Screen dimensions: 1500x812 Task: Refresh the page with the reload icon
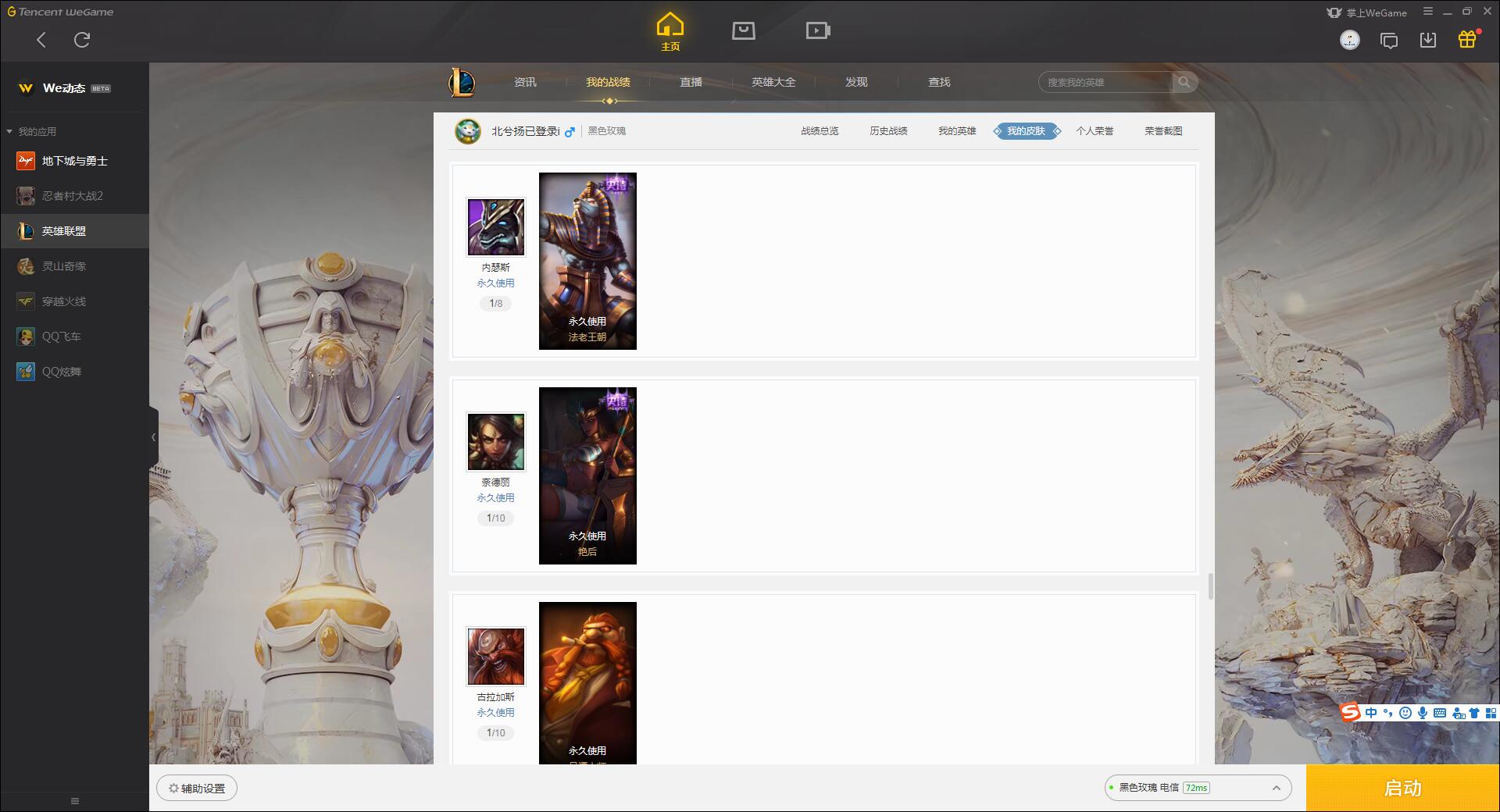pyautogui.click(x=82, y=40)
